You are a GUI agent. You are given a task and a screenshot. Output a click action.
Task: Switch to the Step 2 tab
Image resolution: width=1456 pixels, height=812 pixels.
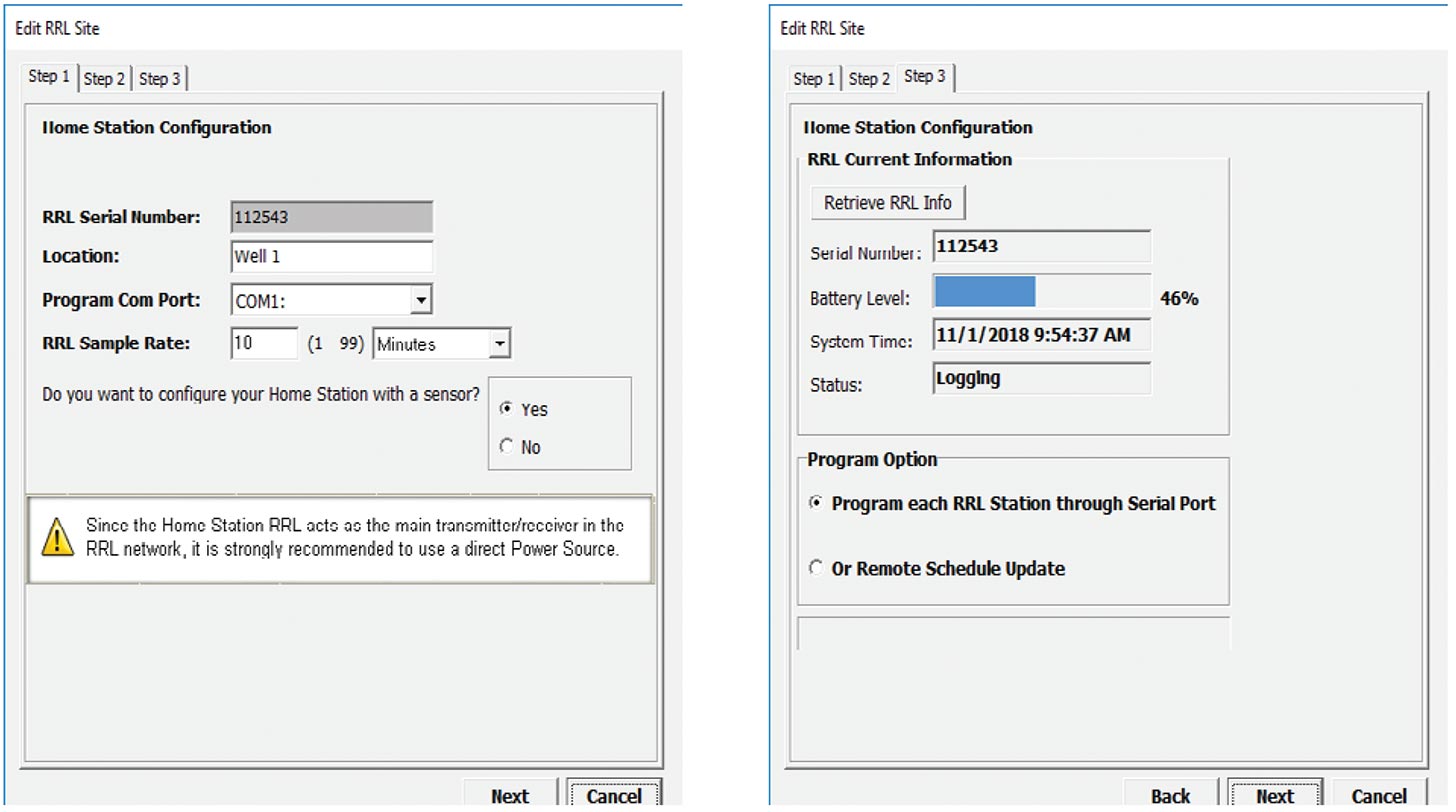click(x=104, y=79)
